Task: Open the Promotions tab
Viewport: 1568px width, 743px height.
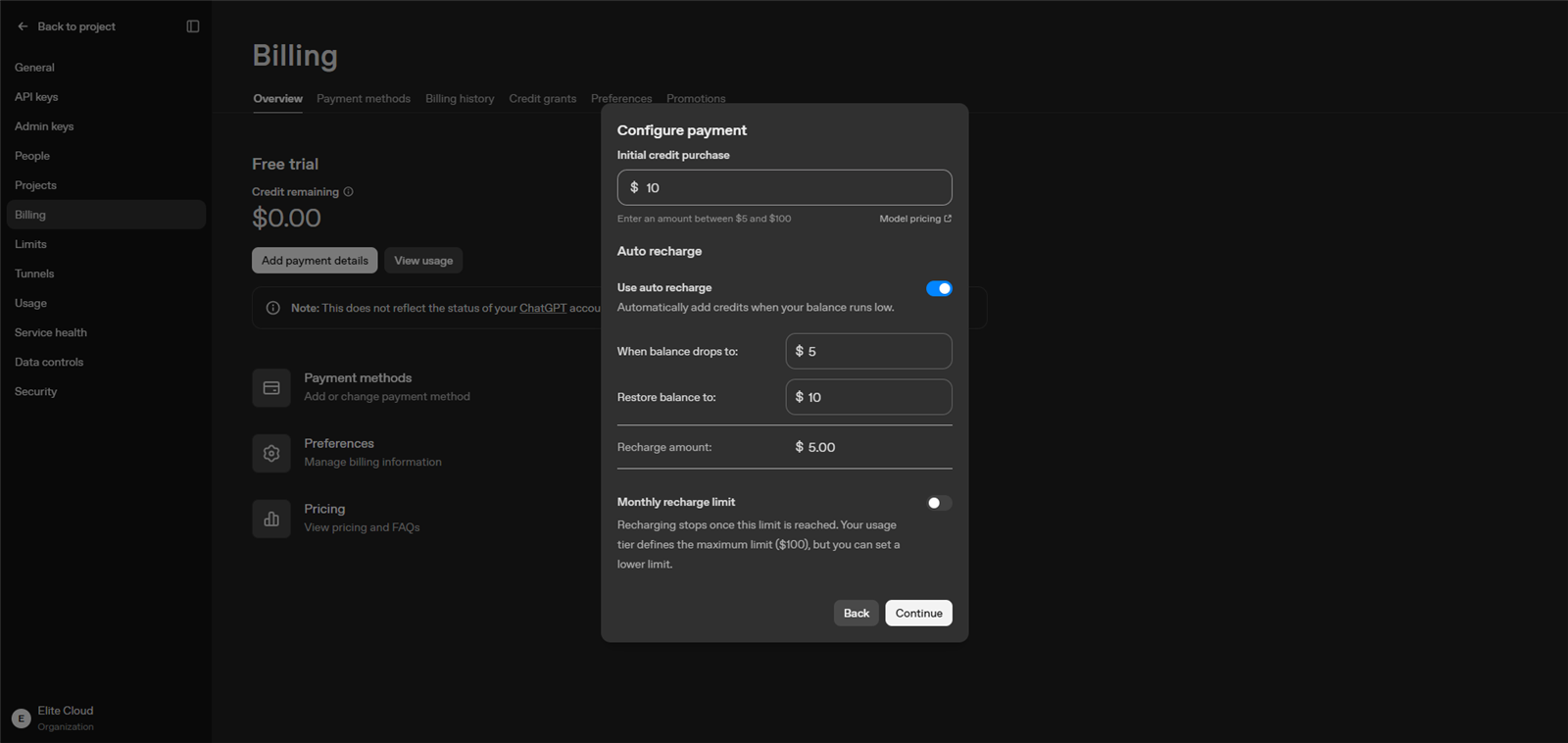Action: click(x=696, y=99)
